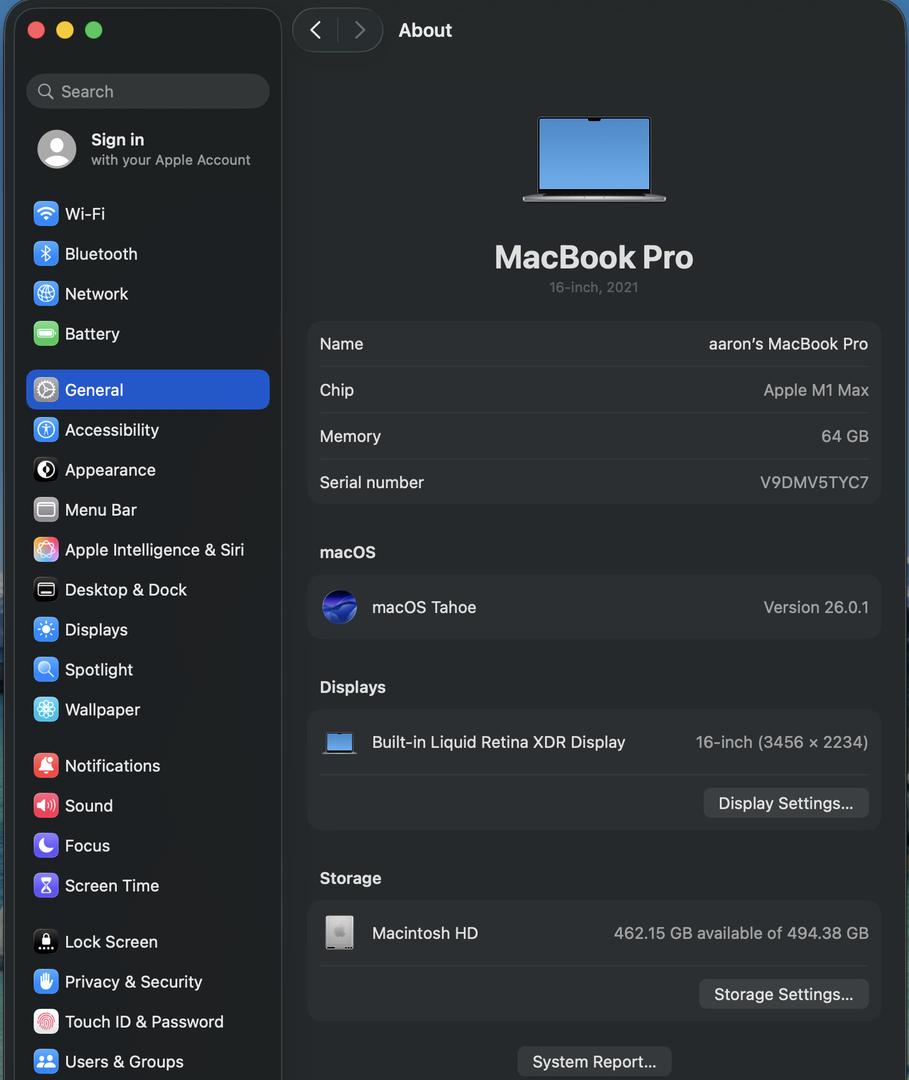Open Storage Settings button
909x1080 pixels.
tap(783, 994)
